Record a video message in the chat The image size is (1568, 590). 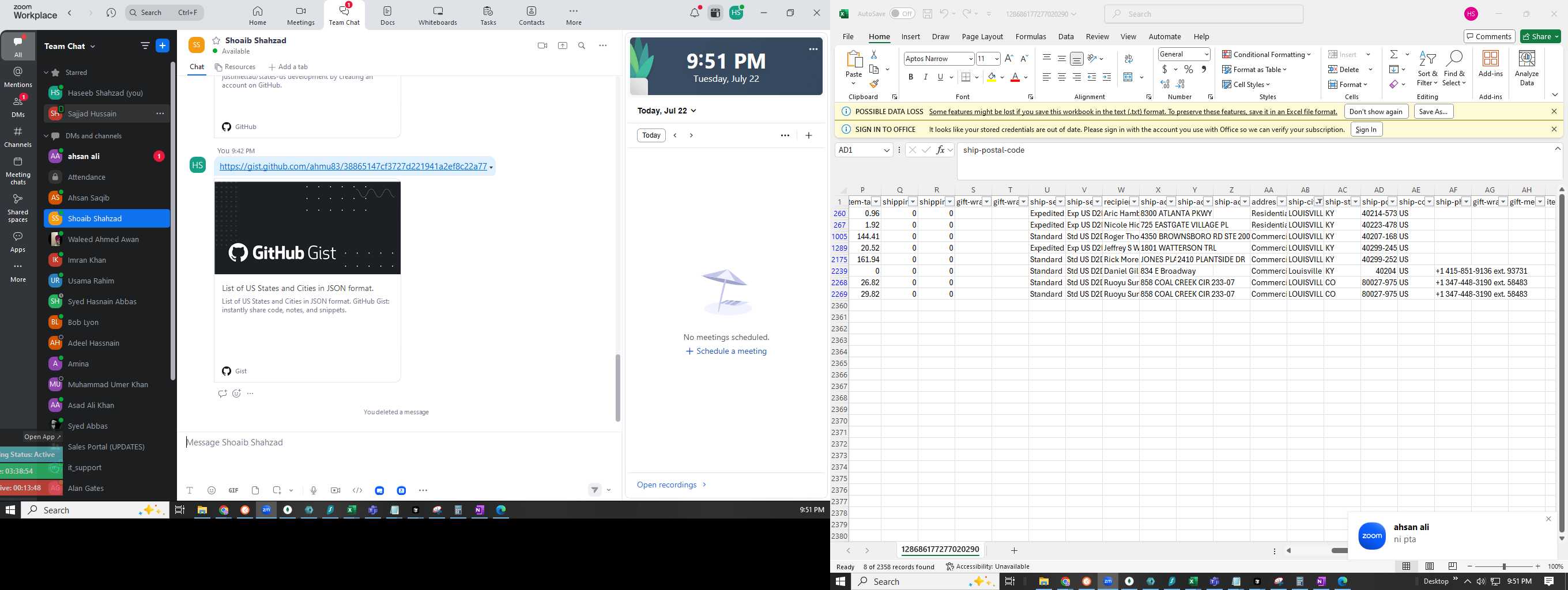click(336, 490)
